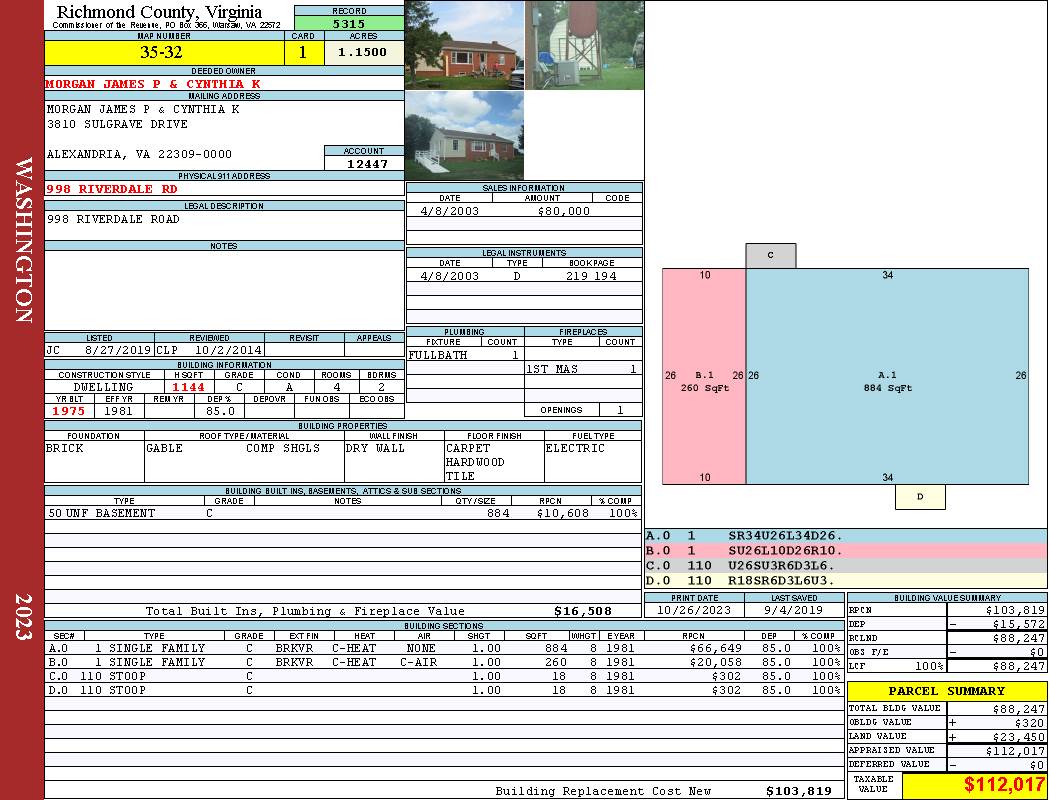Image resolution: width=1050 pixels, height=800 pixels.
Task: Click the red taxable value $112,017
Action: click(x=1004, y=785)
